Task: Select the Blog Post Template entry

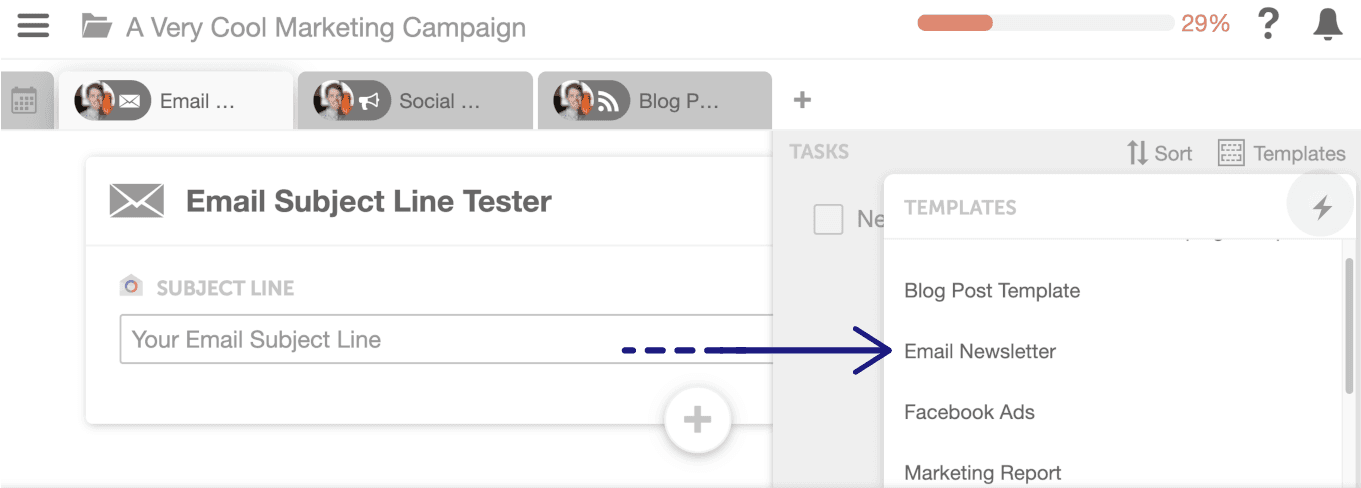Action: 992,291
